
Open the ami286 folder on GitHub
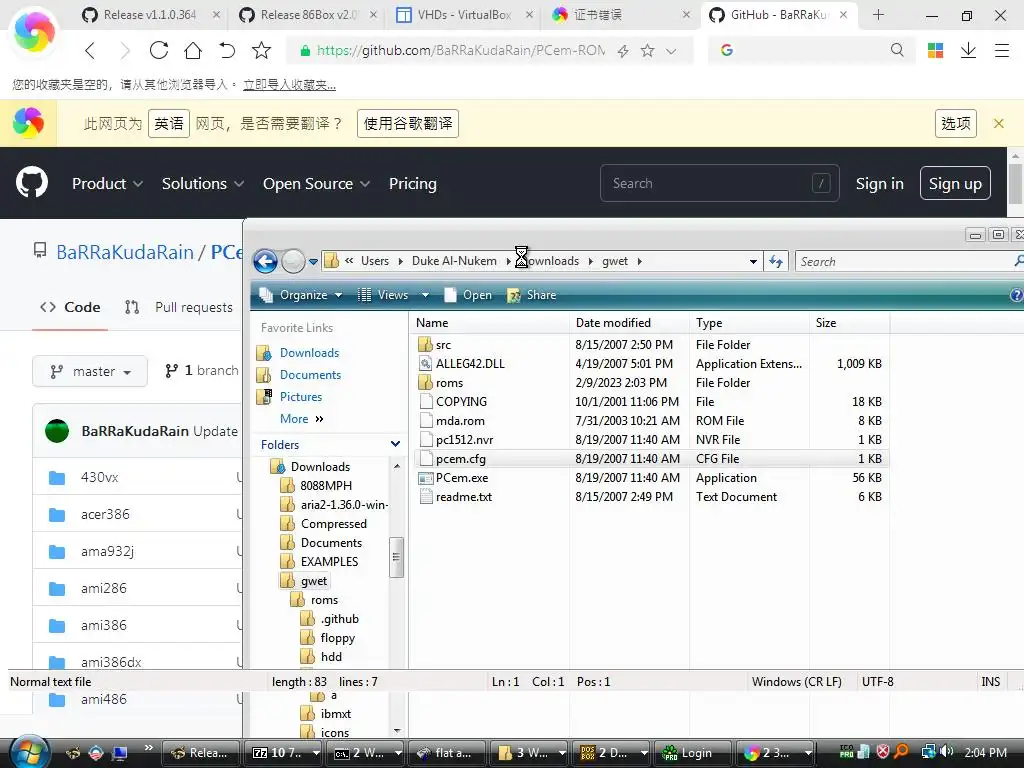click(x=104, y=588)
